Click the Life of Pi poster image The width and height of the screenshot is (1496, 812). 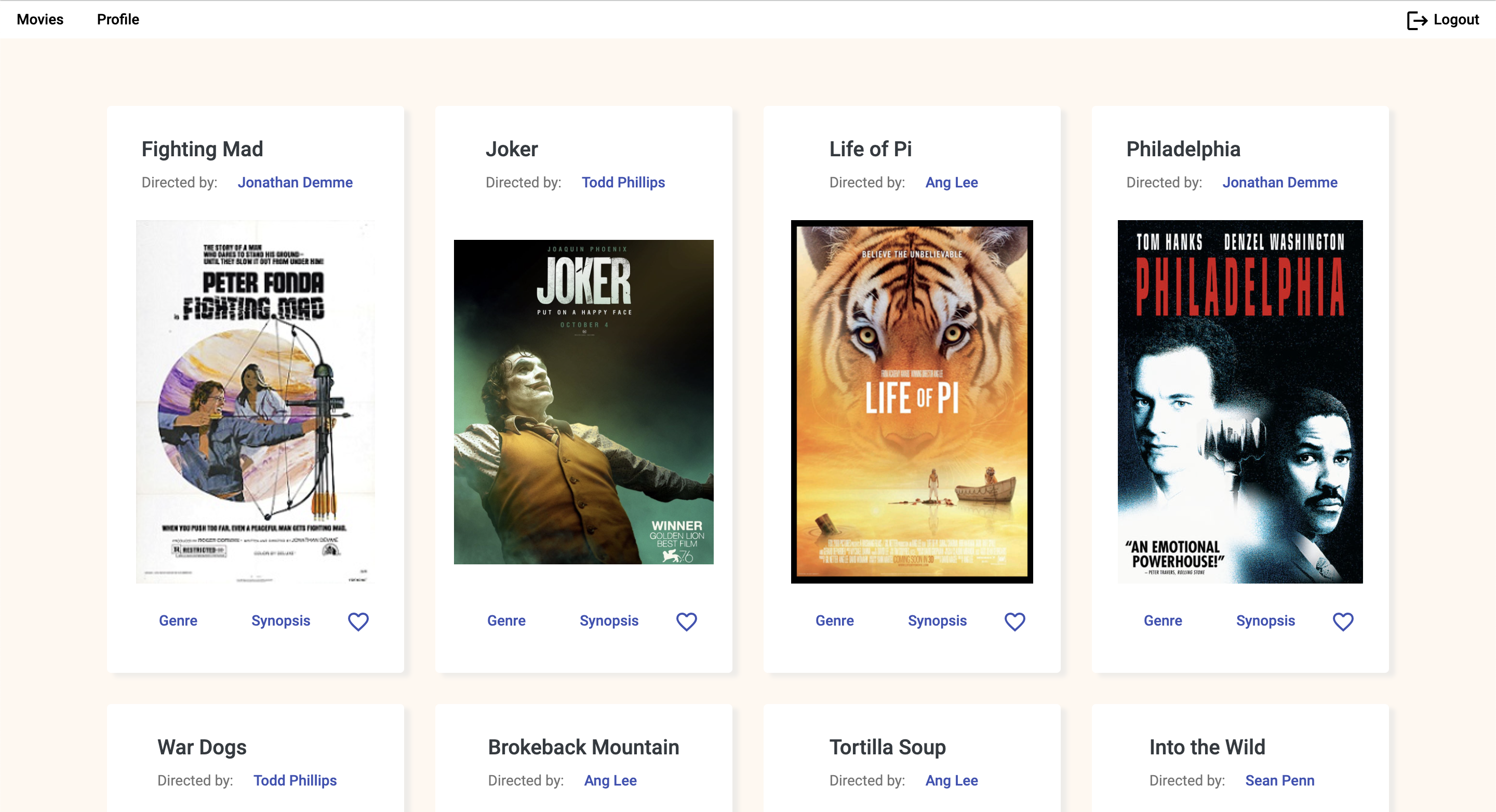(912, 402)
